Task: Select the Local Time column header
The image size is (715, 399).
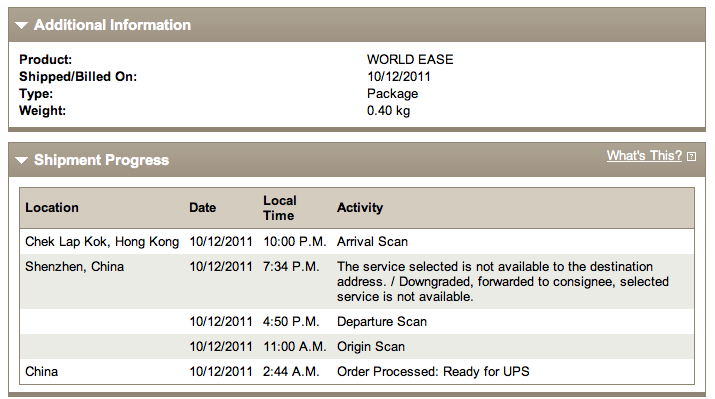Action: tap(280, 208)
